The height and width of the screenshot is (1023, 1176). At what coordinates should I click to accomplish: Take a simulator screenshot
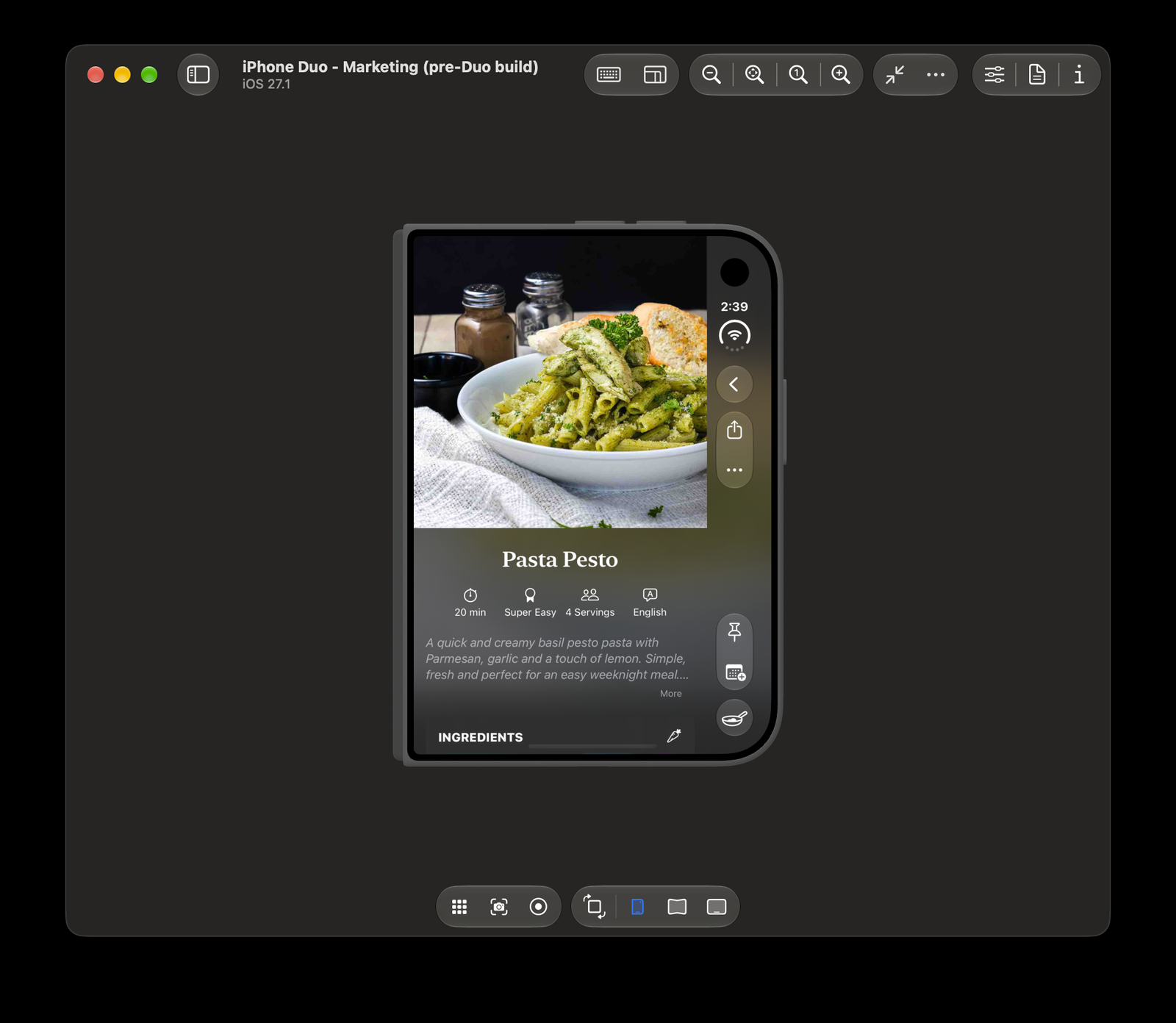pyautogui.click(x=499, y=907)
